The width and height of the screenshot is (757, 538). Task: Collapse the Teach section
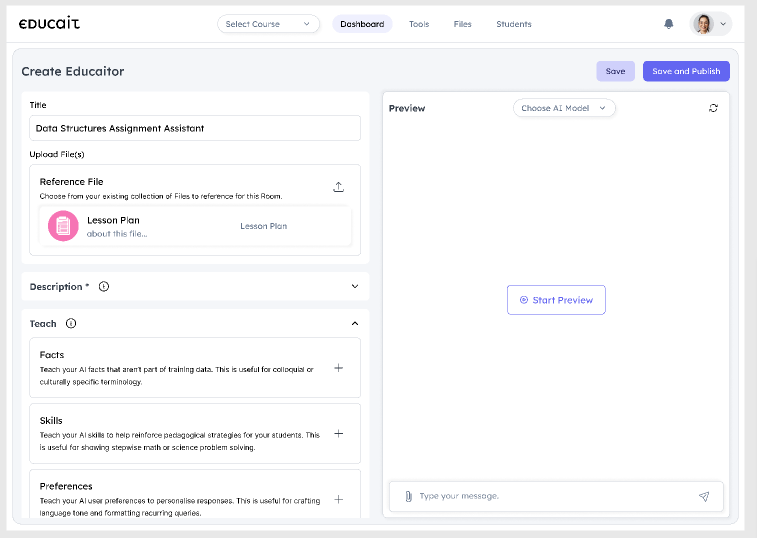354,324
